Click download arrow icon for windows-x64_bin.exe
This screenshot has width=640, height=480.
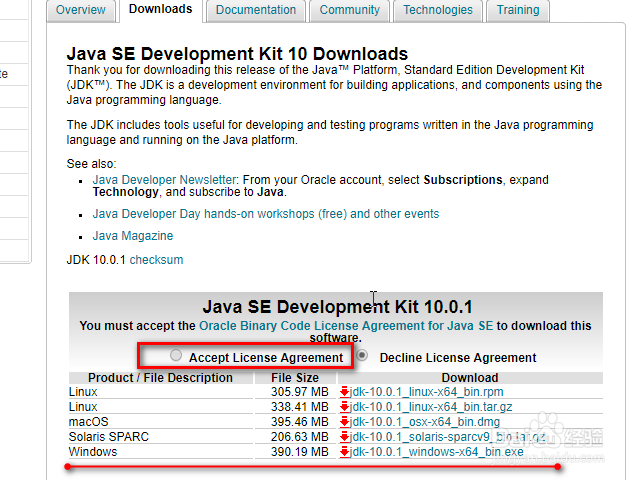coord(344,452)
